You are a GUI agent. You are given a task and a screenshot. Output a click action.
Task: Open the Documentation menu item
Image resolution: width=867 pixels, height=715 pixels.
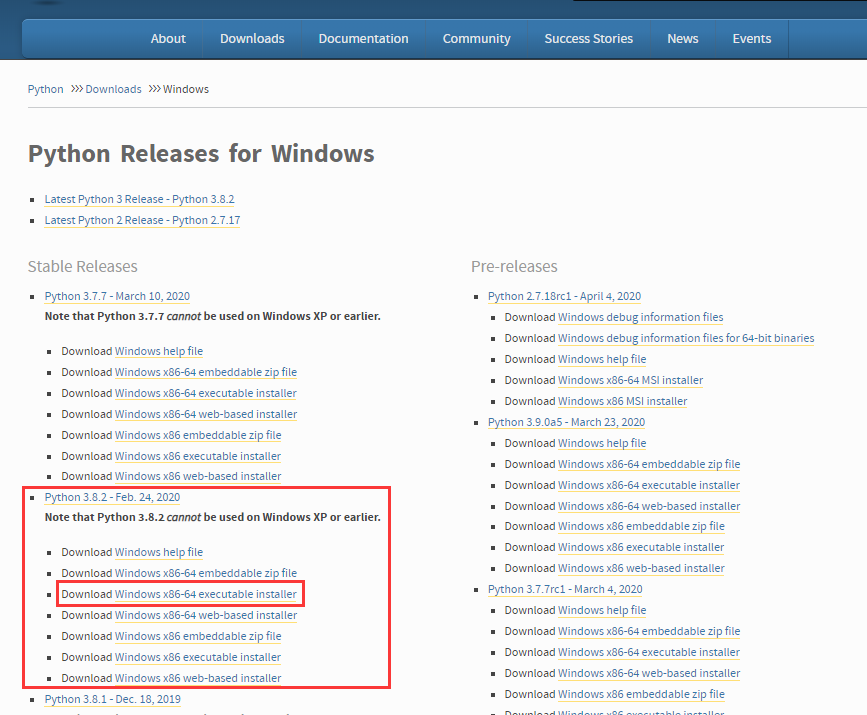pyautogui.click(x=362, y=38)
